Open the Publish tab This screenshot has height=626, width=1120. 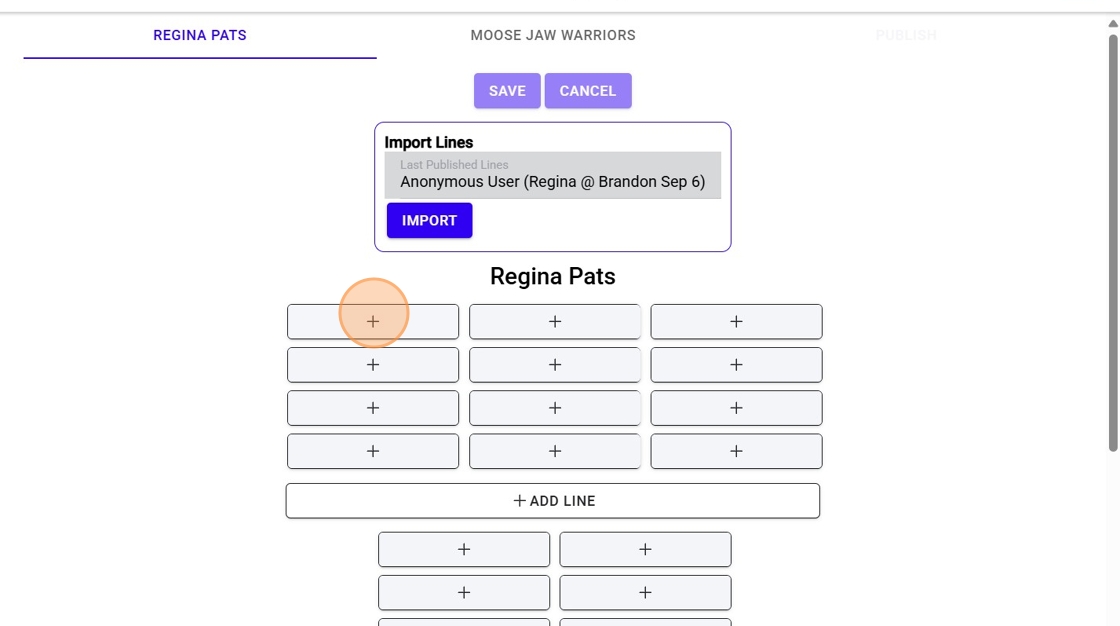[906, 36]
